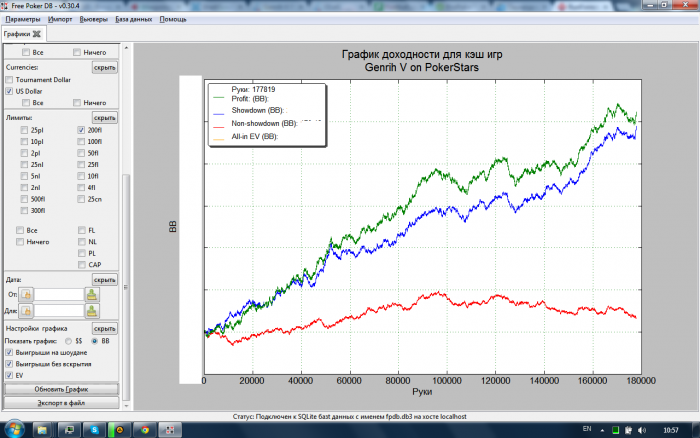Open the Вьюверы menu

coord(94,19)
